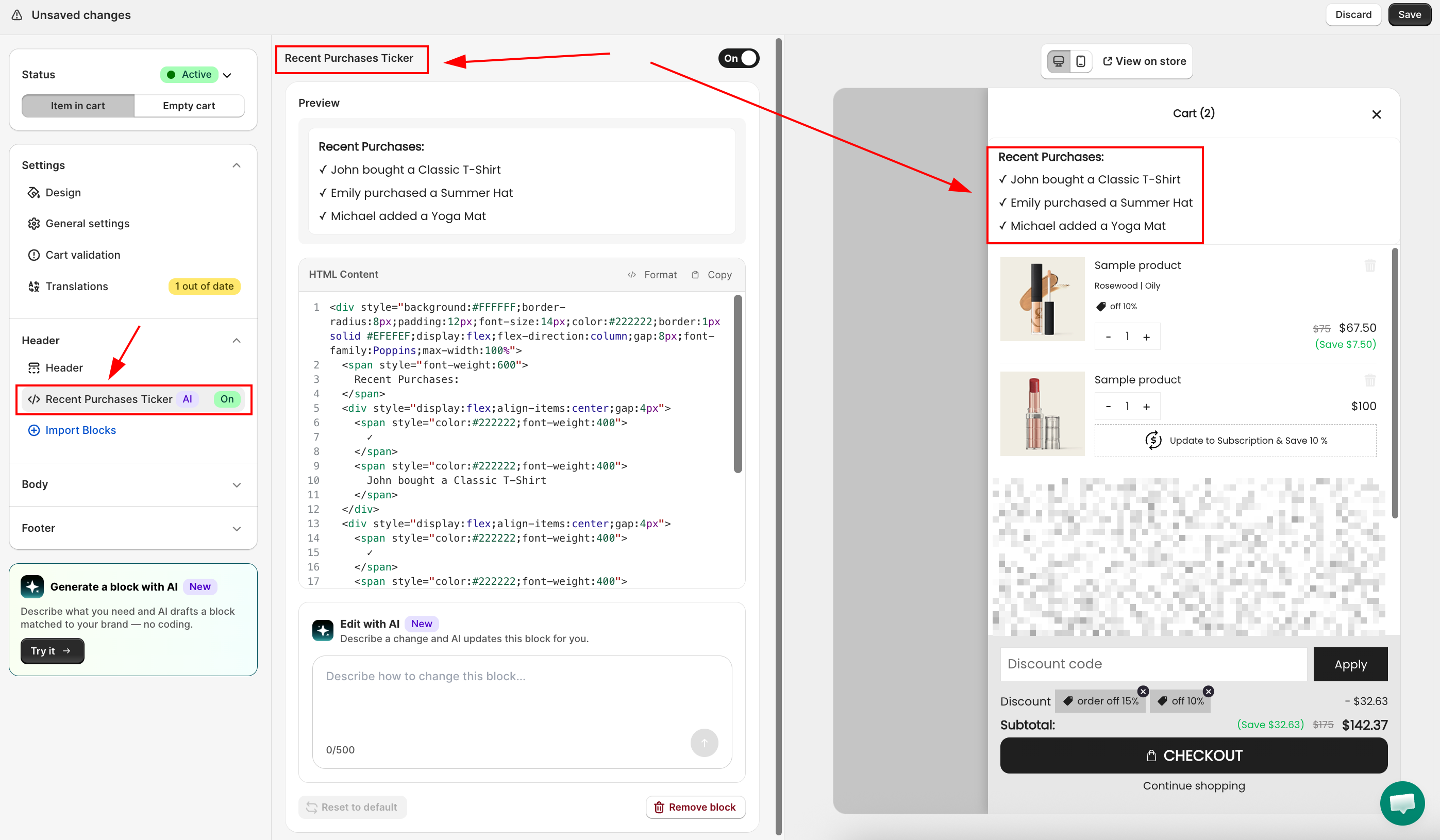
Task: Toggle the Recent Purchases Ticker On switch
Action: click(x=738, y=58)
